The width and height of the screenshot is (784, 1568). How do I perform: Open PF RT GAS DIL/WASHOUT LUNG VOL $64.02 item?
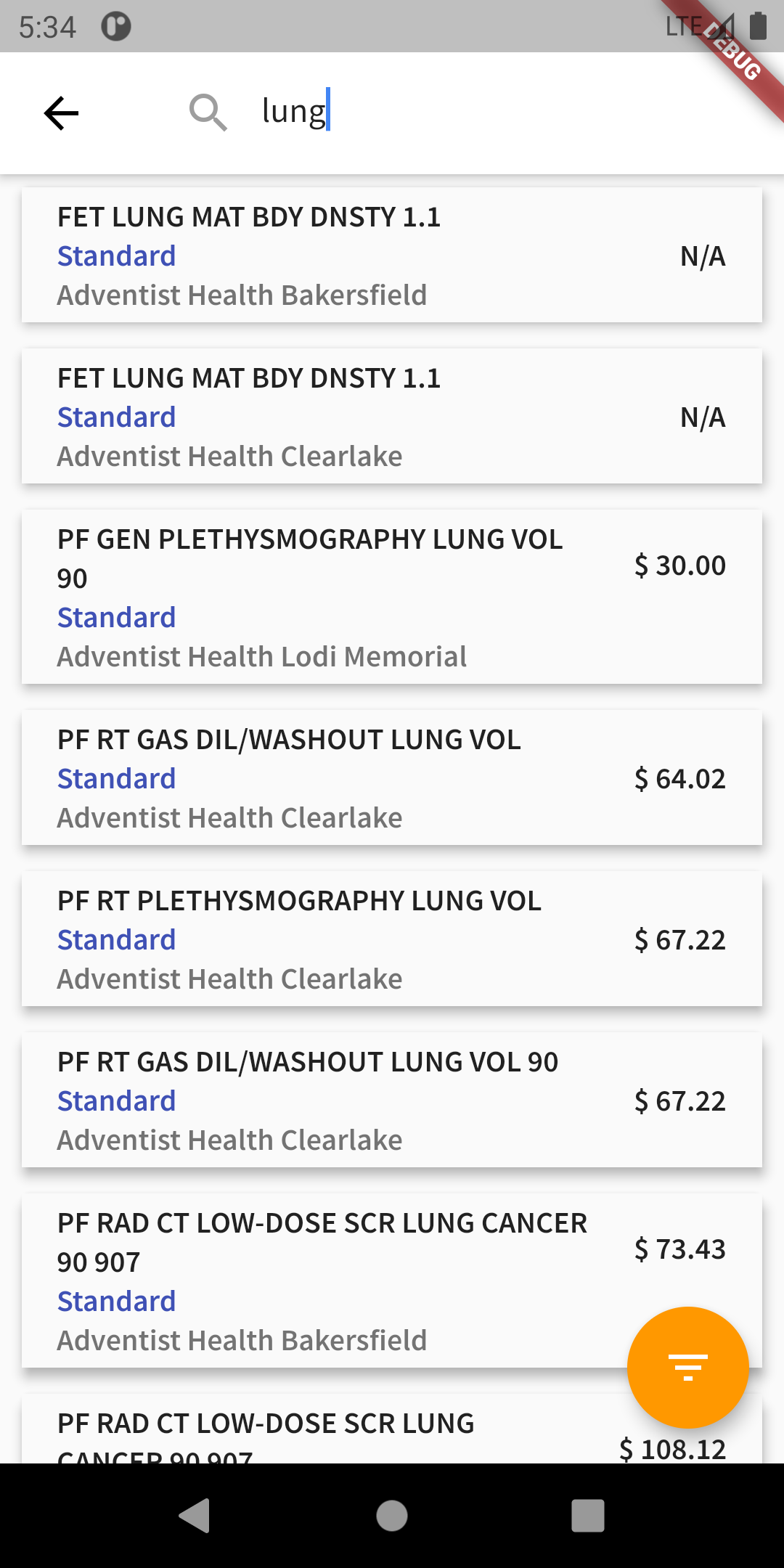pos(392,778)
